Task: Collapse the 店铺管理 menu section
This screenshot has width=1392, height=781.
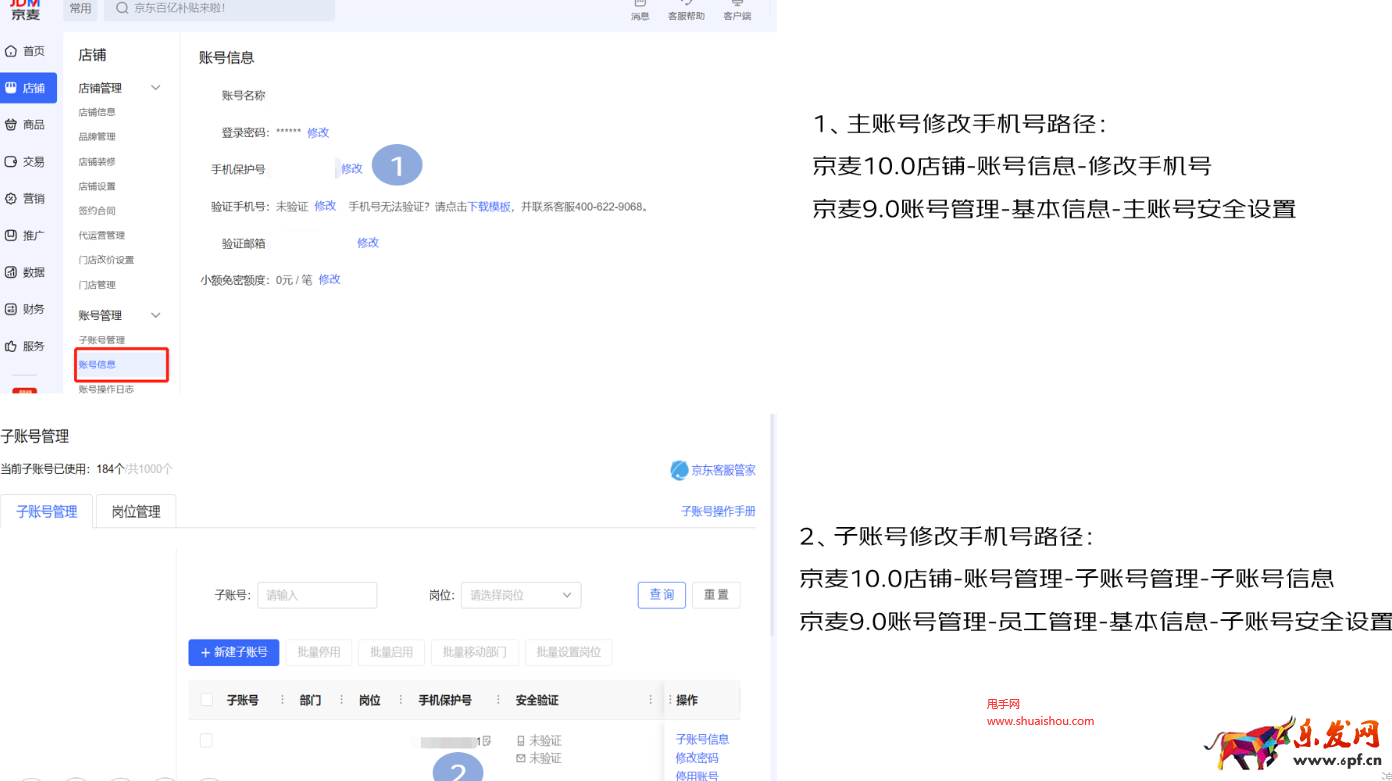Action: point(155,87)
